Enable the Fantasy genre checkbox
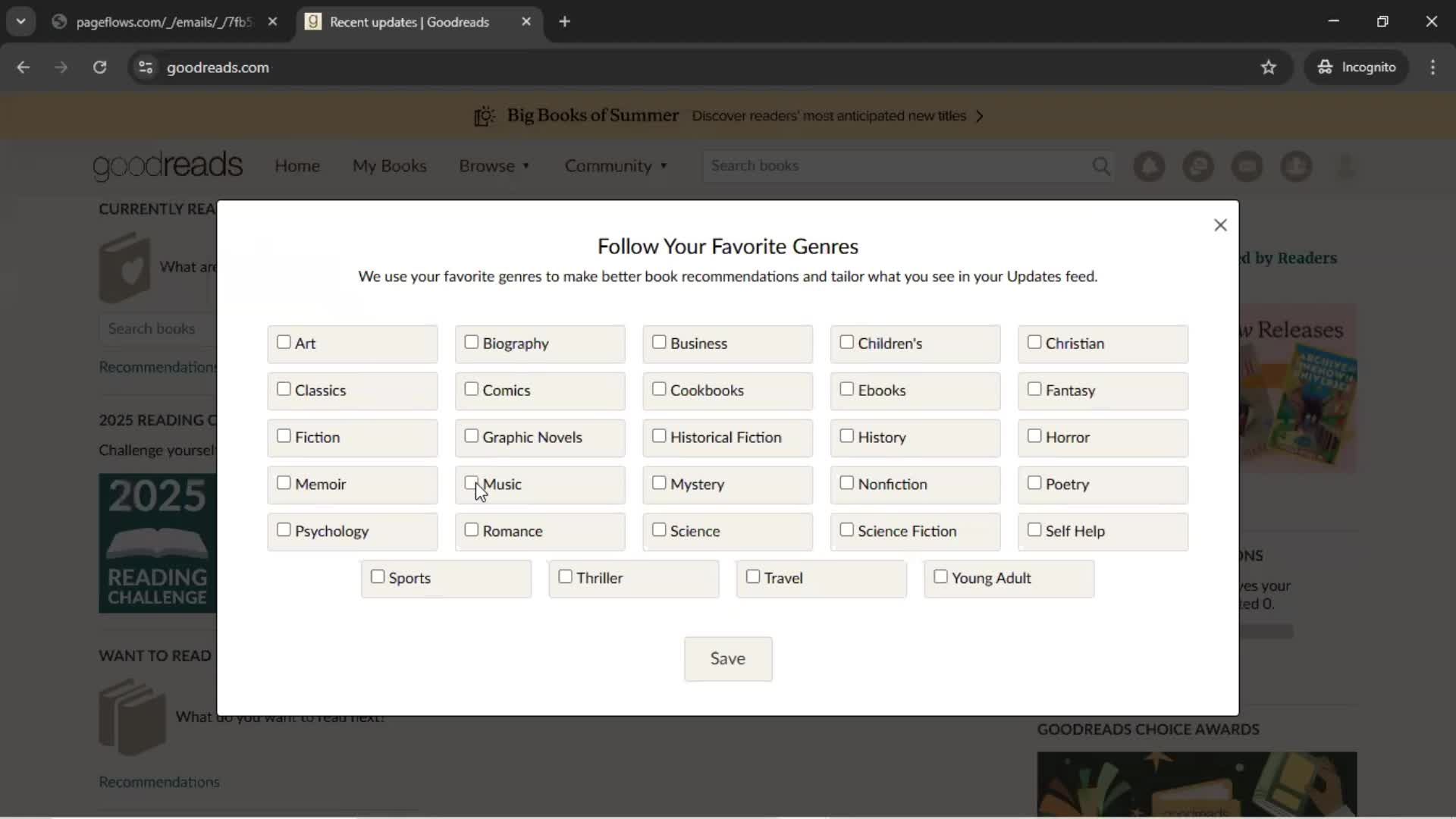1456x819 pixels. coord(1034,389)
